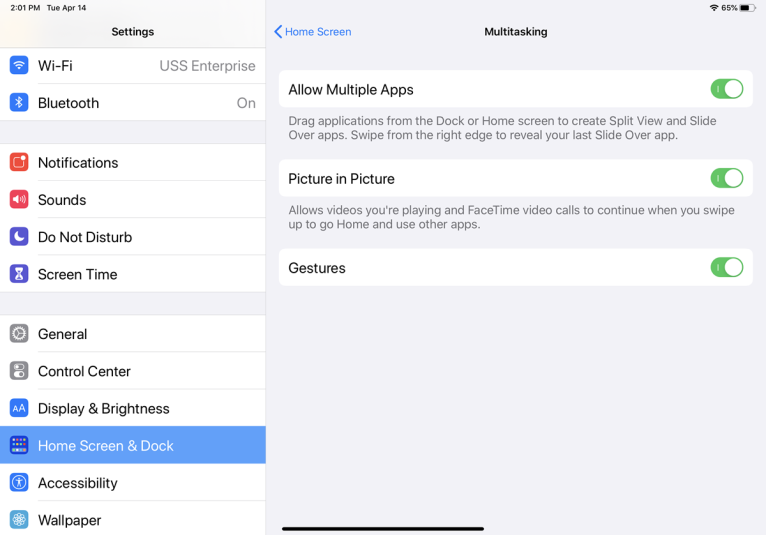
Task: Tap the General gear icon
Action: [x=19, y=334]
